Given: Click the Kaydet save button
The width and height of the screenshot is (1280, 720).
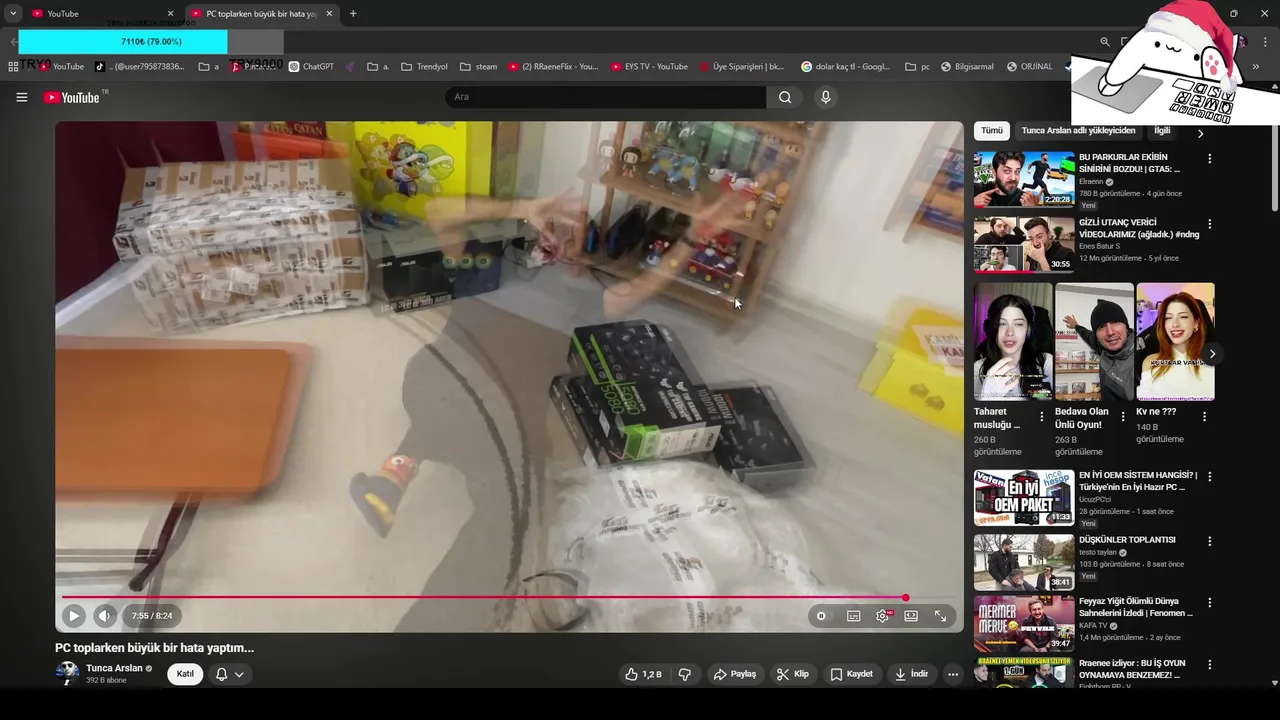Looking at the screenshot, I should click(852, 674).
